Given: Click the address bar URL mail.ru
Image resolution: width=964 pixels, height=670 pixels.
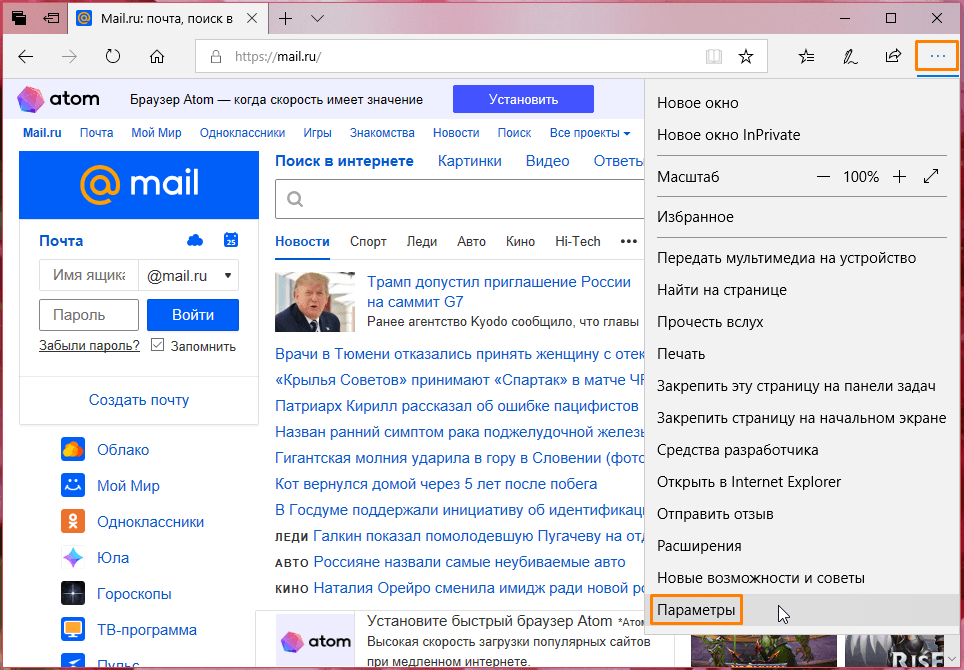Looking at the screenshot, I should (278, 57).
